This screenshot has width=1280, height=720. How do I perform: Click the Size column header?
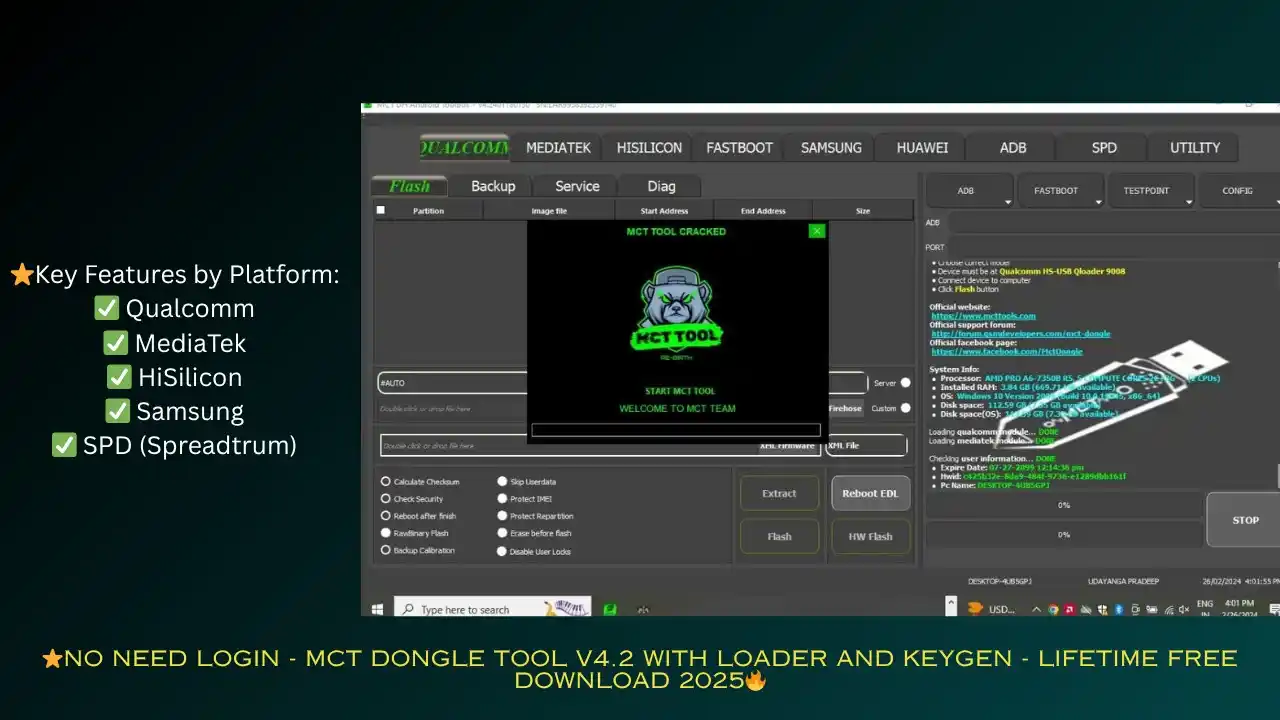point(863,211)
